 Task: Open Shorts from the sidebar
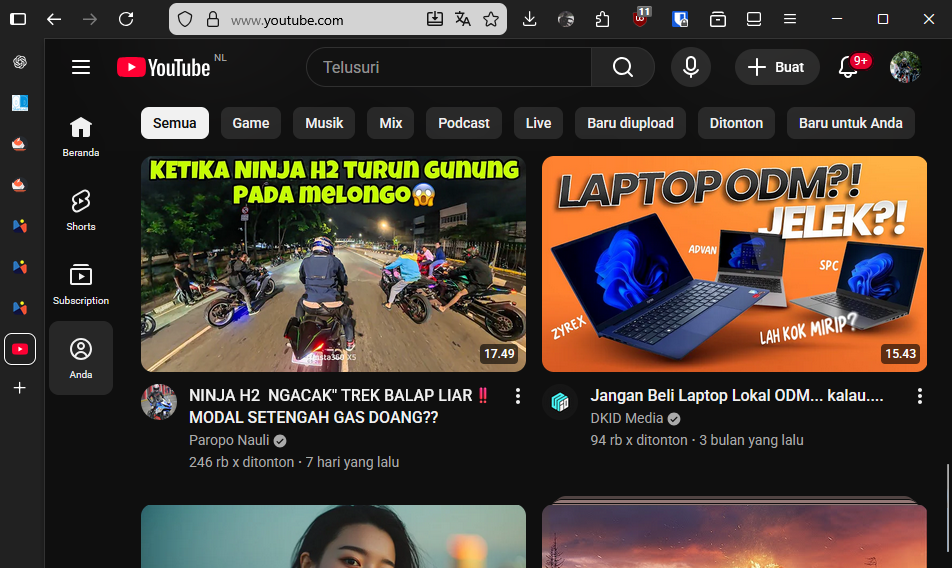[81, 210]
